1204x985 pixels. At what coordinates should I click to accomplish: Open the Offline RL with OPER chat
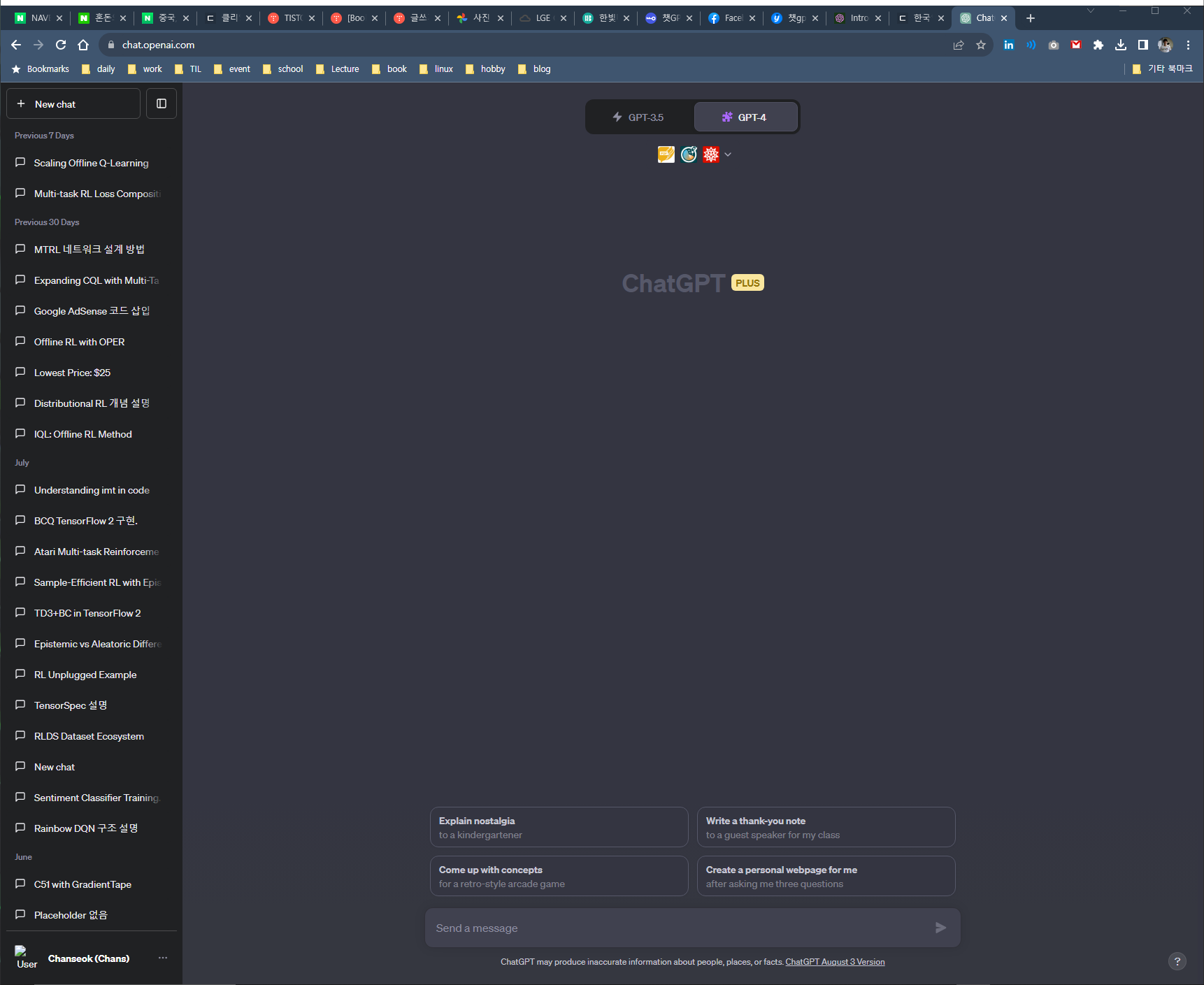tap(92, 342)
